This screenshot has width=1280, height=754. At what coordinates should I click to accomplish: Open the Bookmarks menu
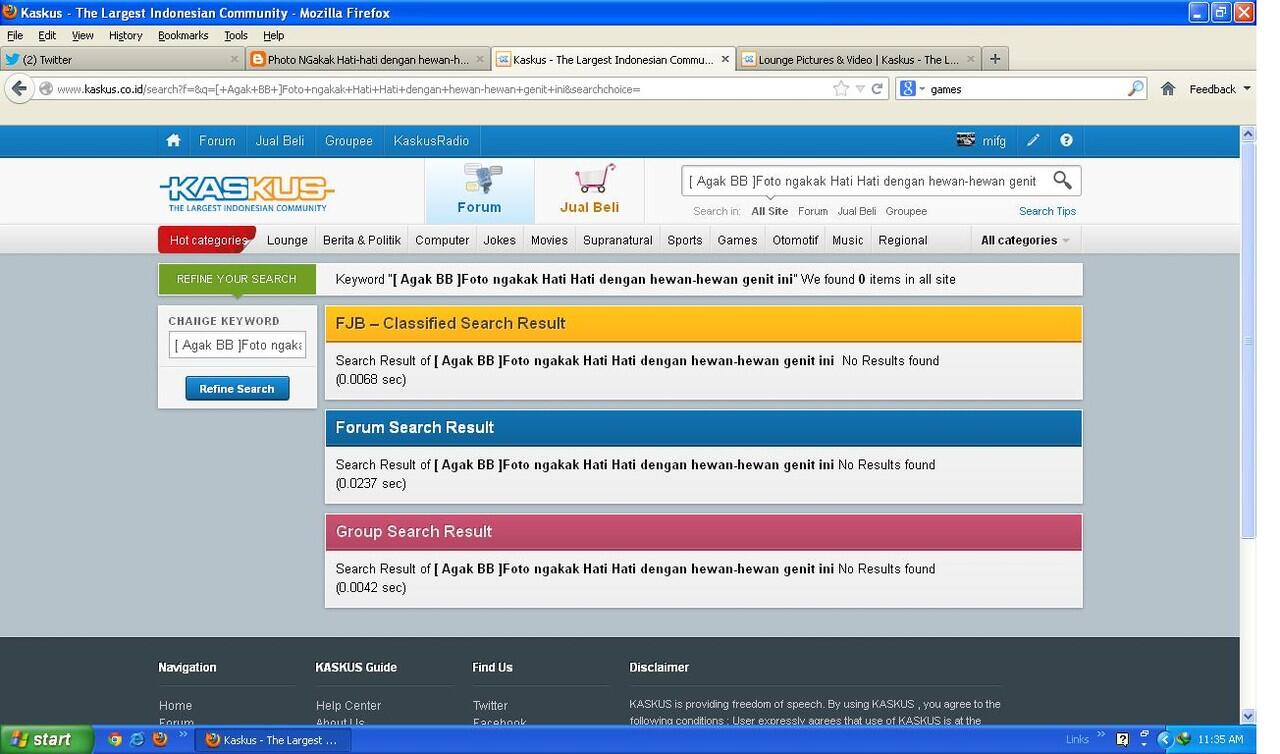click(x=183, y=35)
